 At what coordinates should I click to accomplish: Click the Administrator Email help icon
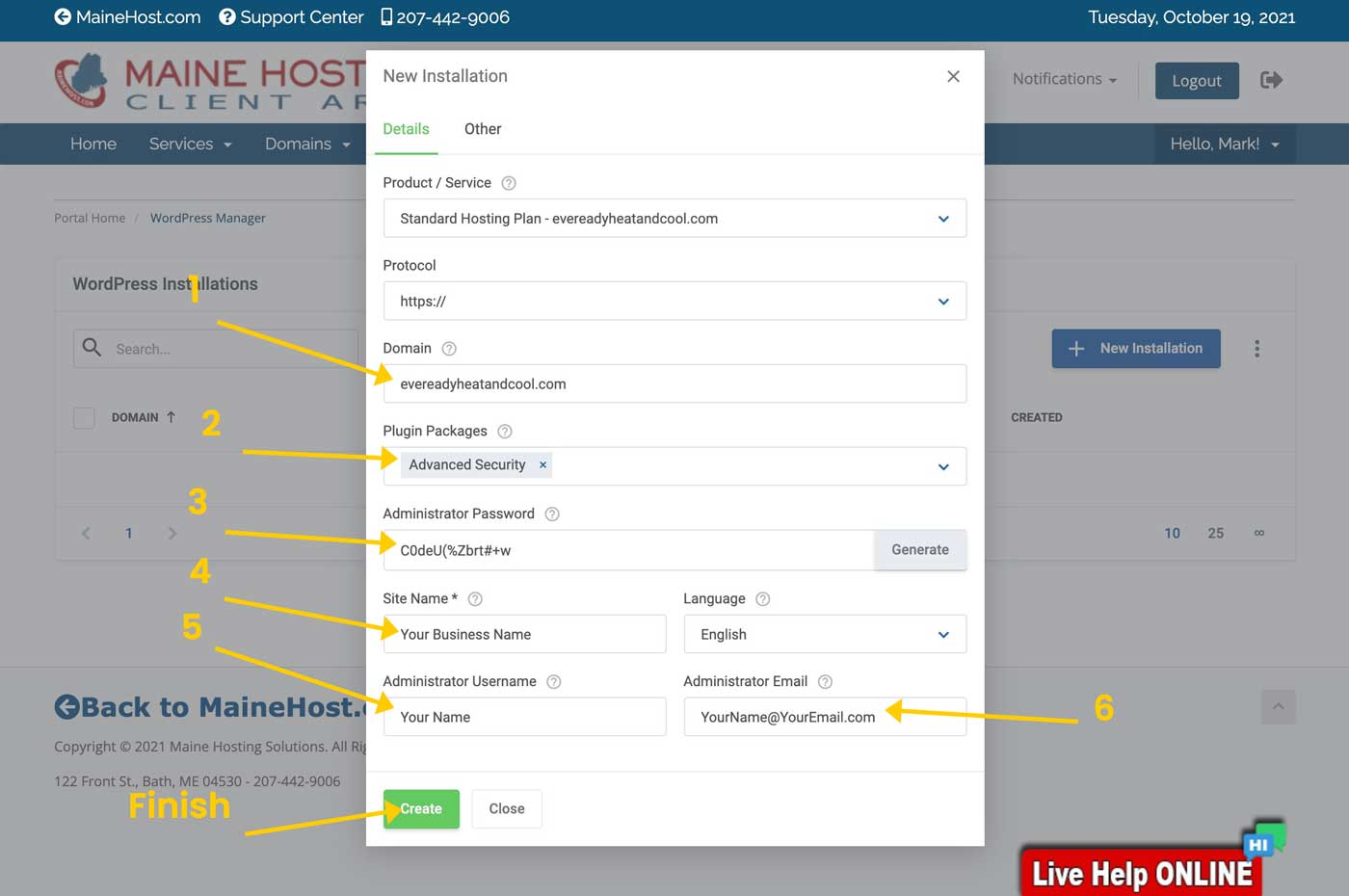[x=825, y=682]
